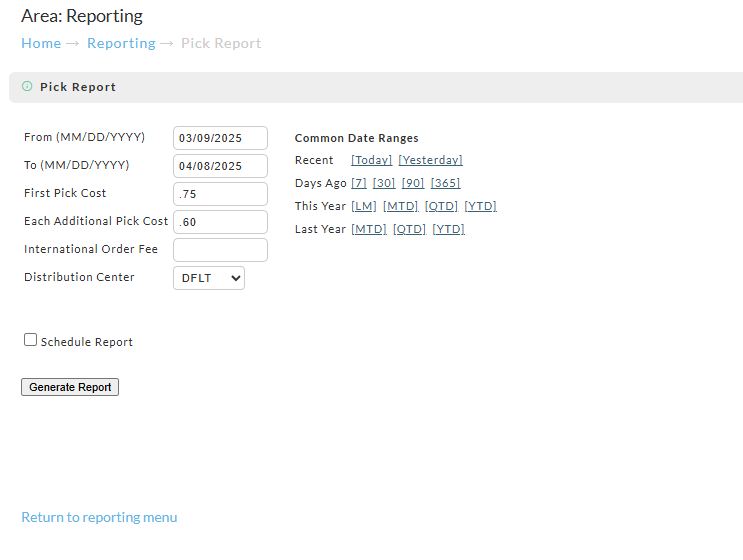Select This Year [YTD] range
This screenshot has height=560, width=743.
coord(480,206)
